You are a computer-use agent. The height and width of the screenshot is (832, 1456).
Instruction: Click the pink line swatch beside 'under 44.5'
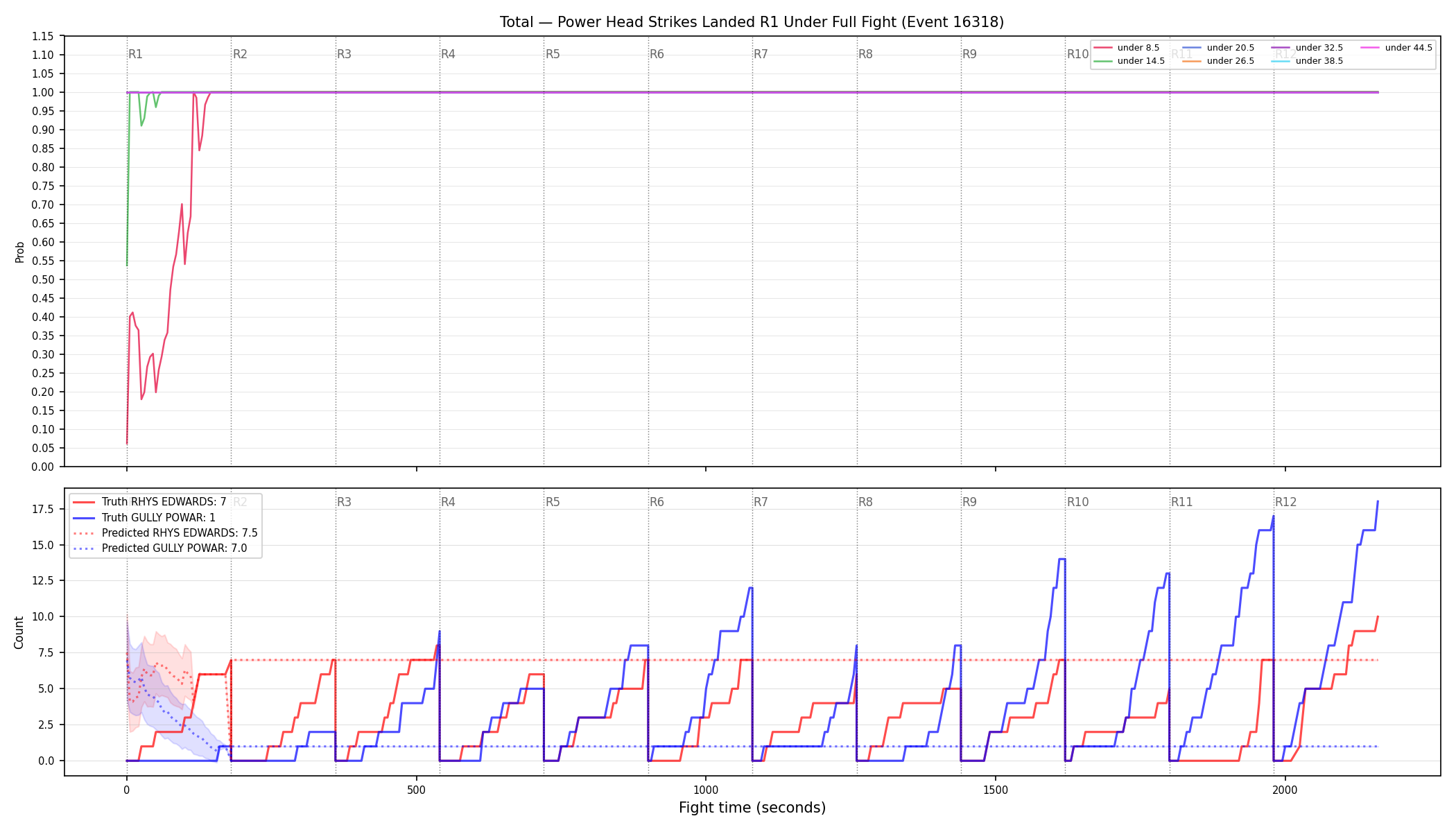1371,48
